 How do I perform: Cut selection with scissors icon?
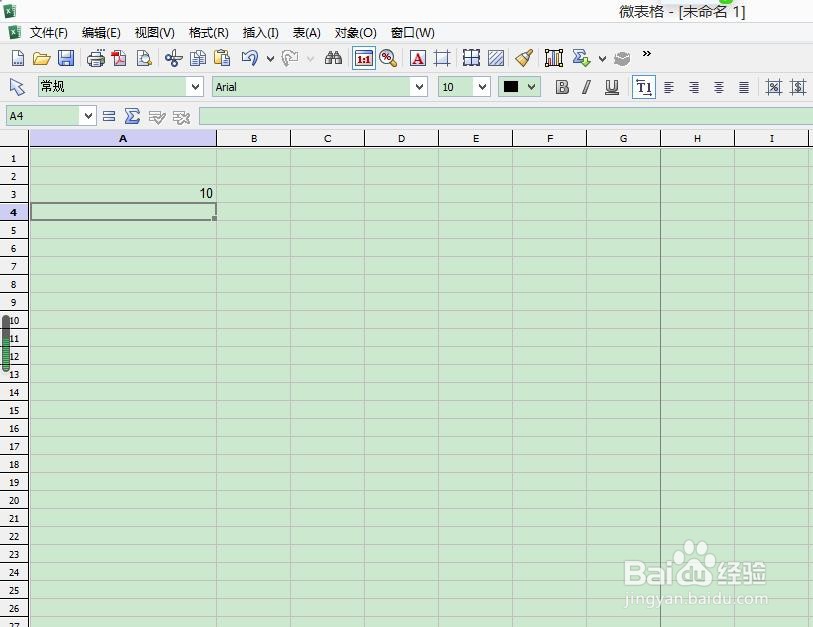[174, 58]
